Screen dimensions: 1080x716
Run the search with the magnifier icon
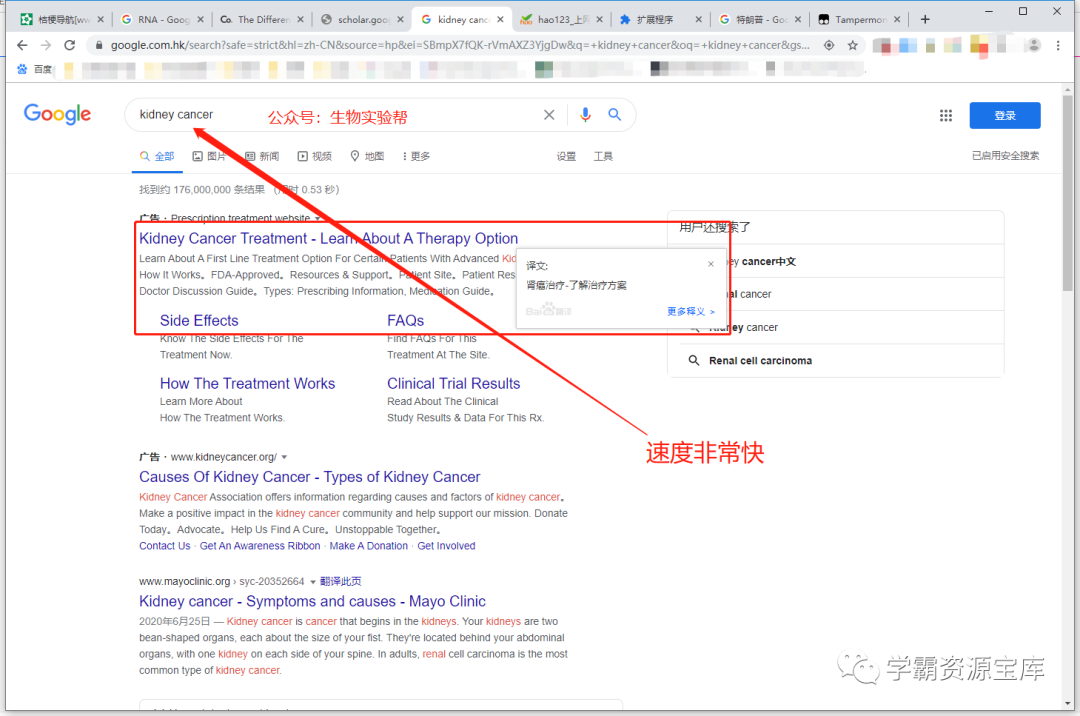(x=614, y=115)
